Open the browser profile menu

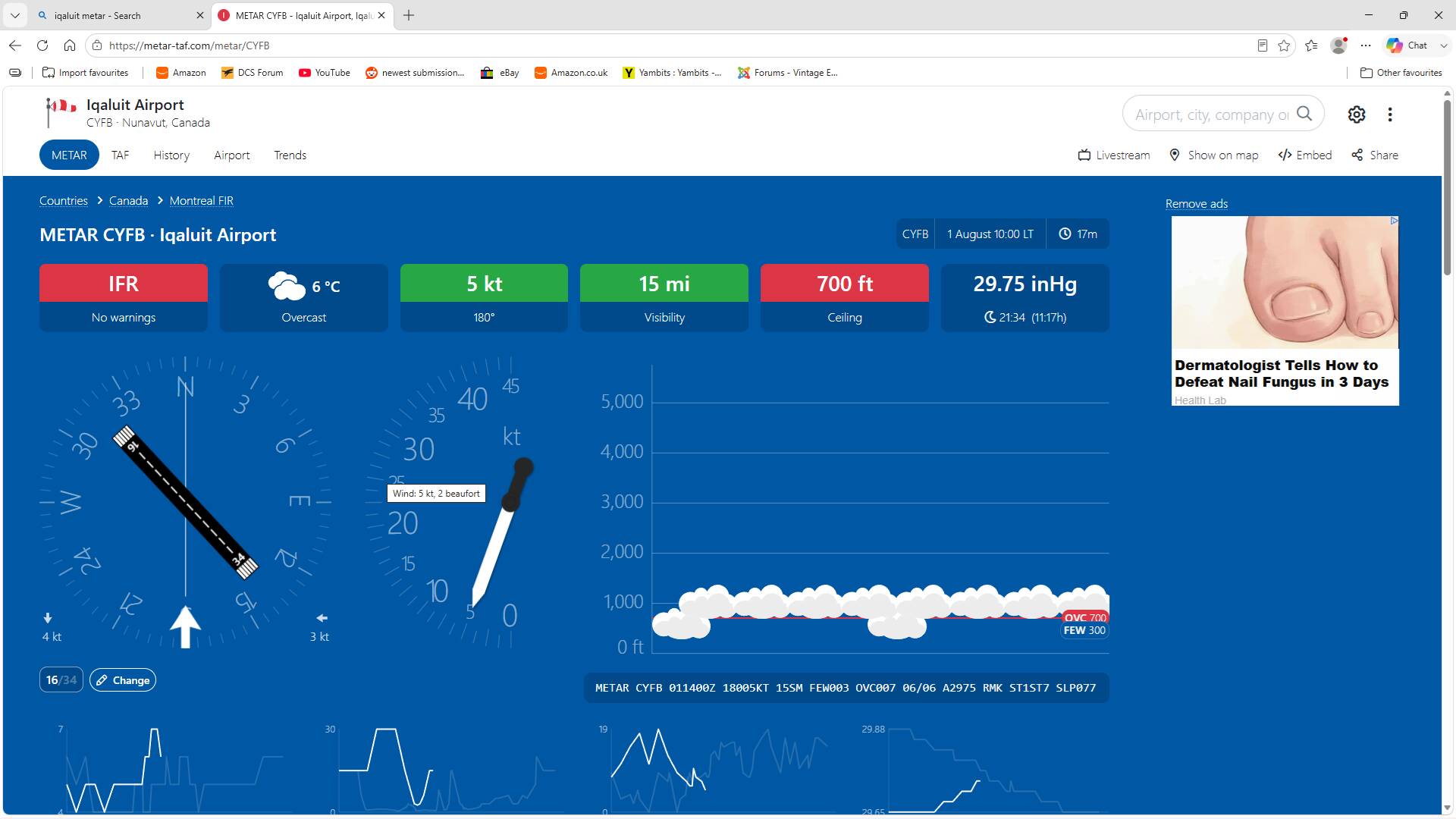pos(1339,45)
